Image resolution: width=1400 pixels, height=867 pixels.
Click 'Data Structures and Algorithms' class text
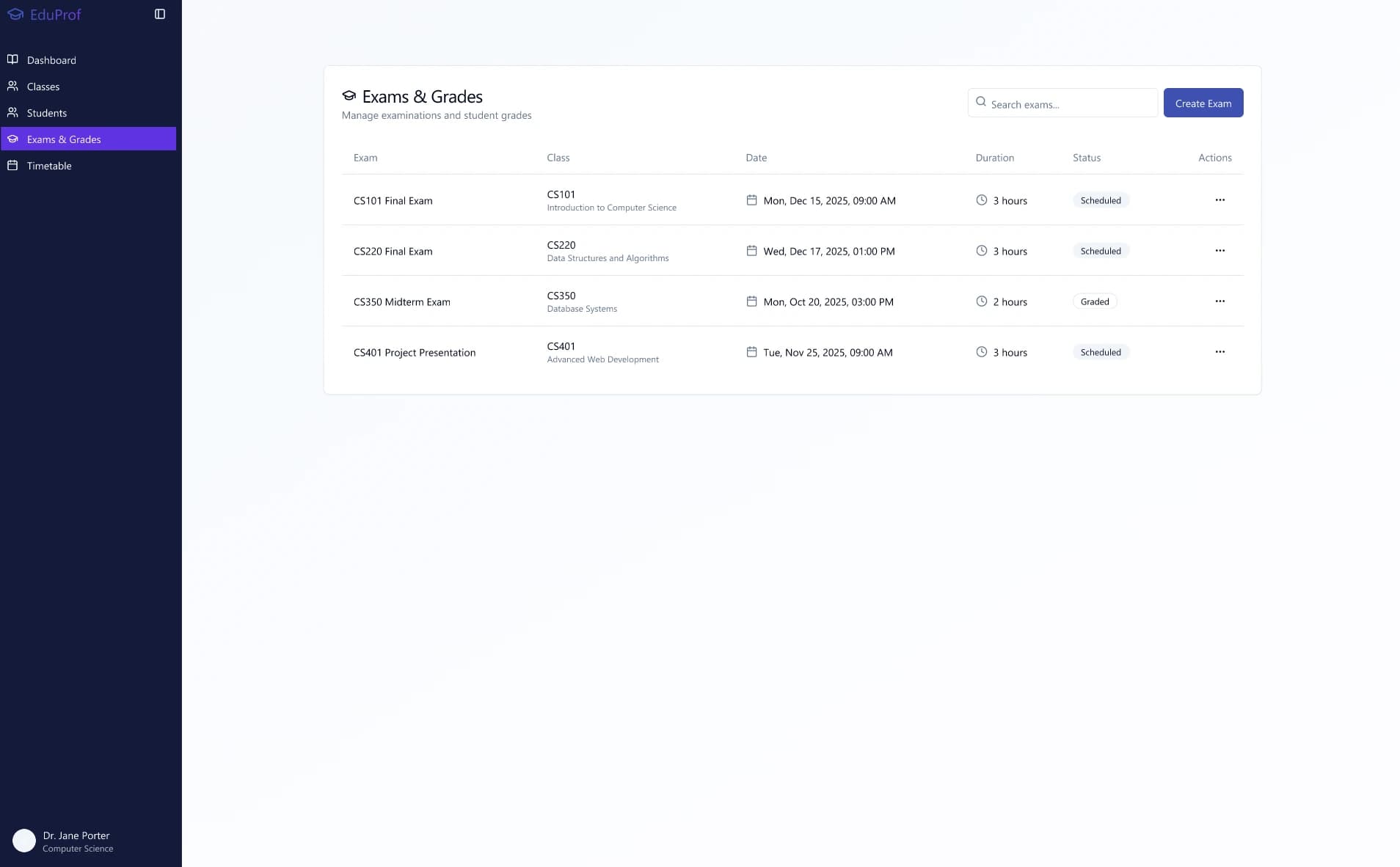point(608,258)
